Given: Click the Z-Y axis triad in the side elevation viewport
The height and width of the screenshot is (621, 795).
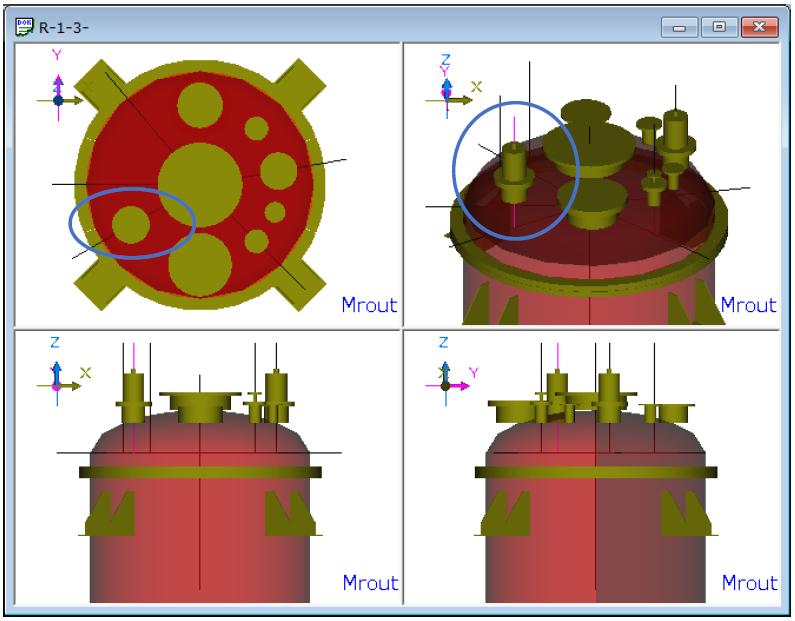Looking at the screenshot, I should click(x=451, y=371).
